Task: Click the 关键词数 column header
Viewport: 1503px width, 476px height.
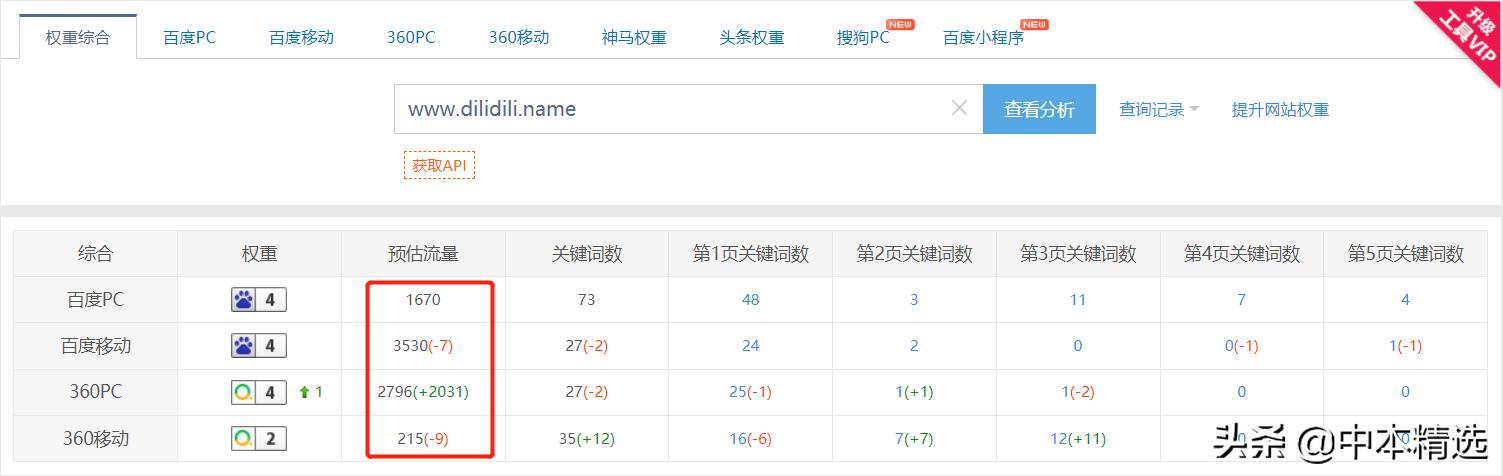Action: [x=587, y=254]
